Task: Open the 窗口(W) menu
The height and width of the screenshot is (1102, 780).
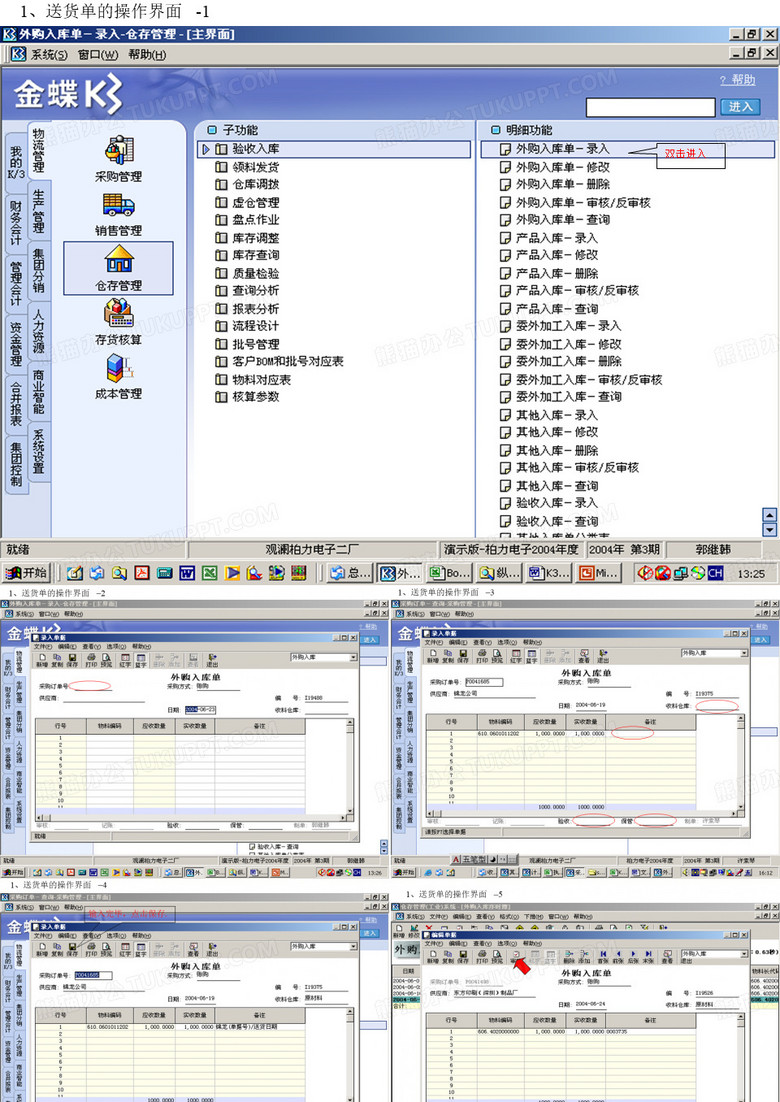Action: pos(98,54)
